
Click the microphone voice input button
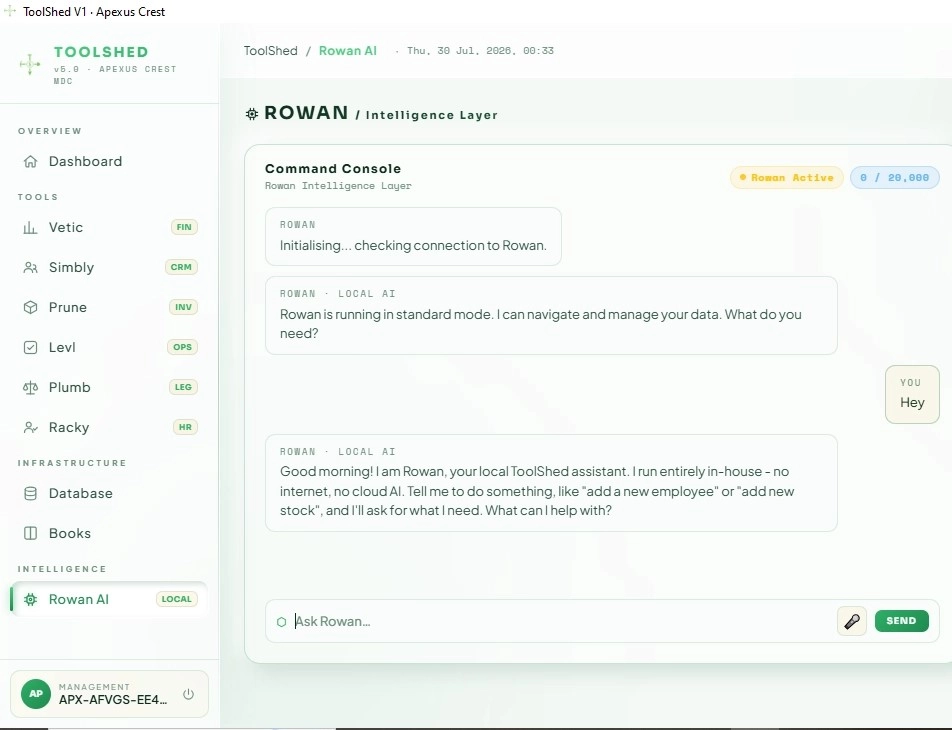pos(852,621)
